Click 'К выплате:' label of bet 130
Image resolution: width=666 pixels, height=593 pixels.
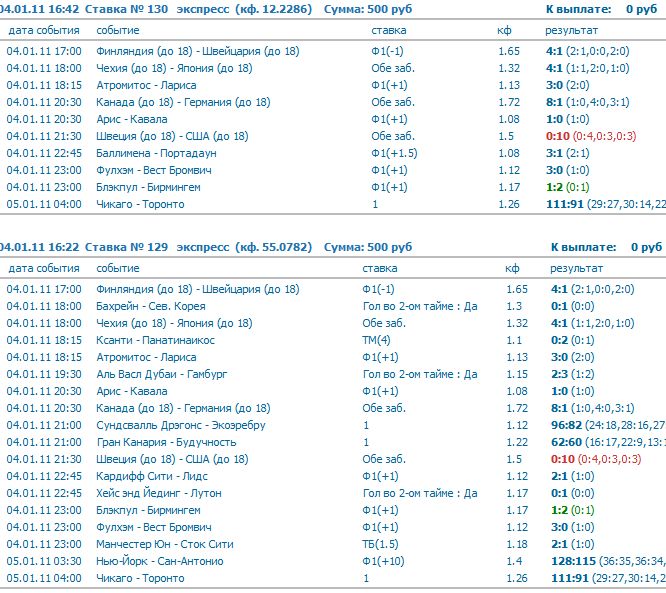pyautogui.click(x=579, y=9)
